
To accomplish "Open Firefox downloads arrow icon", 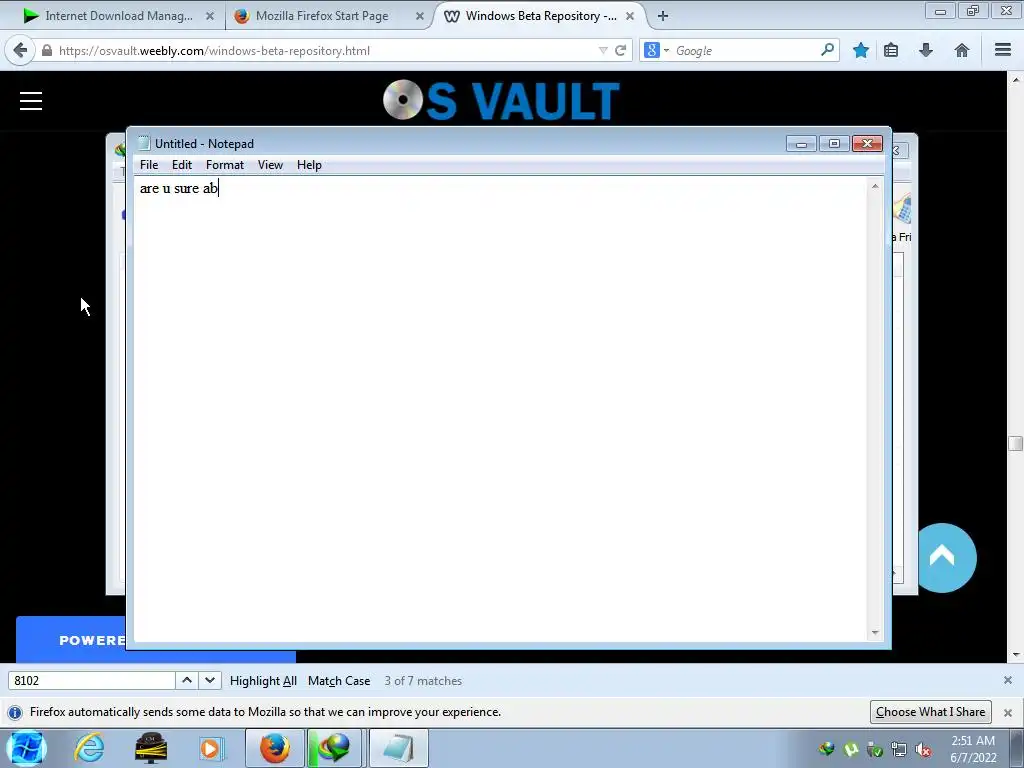I will (926, 50).
